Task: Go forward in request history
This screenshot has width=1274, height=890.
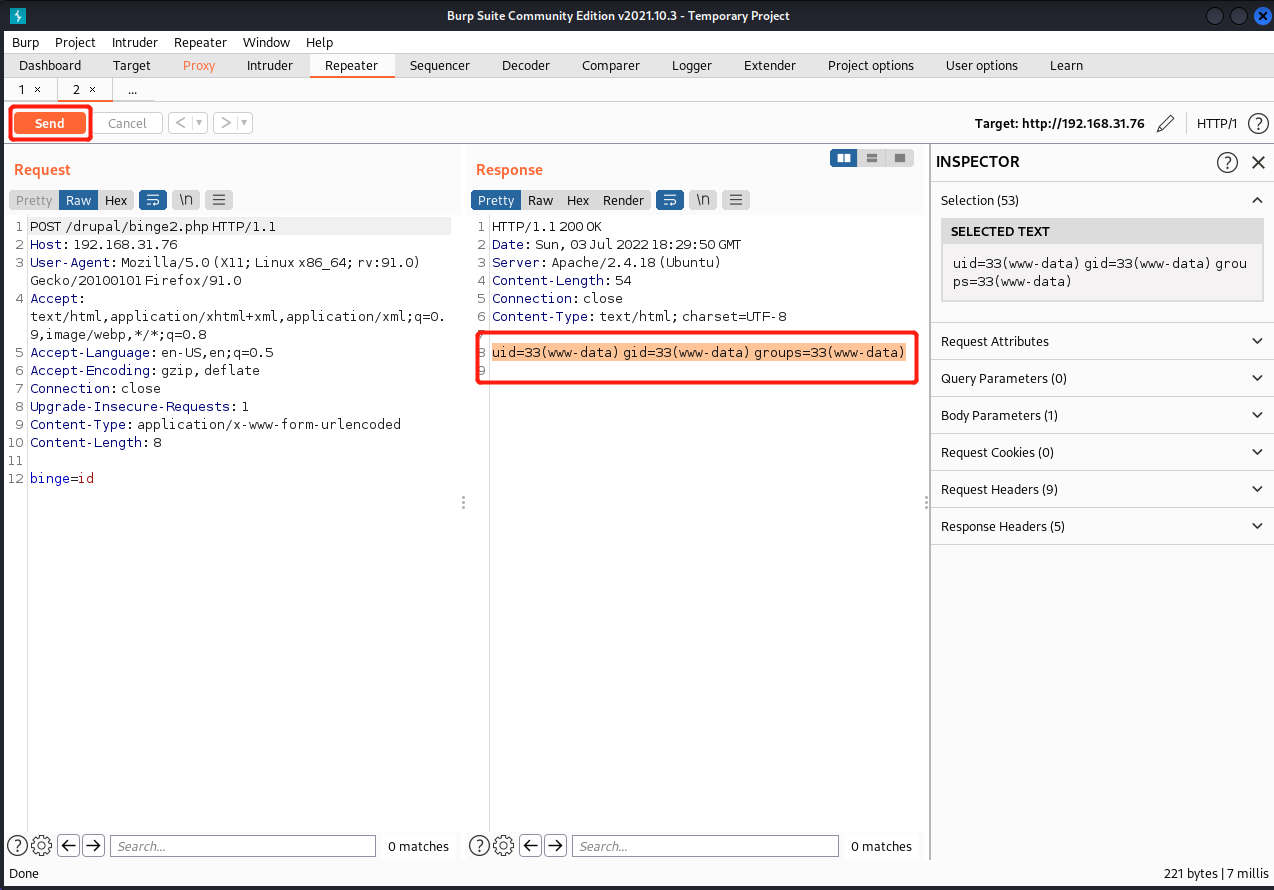Action: pyautogui.click(x=226, y=123)
